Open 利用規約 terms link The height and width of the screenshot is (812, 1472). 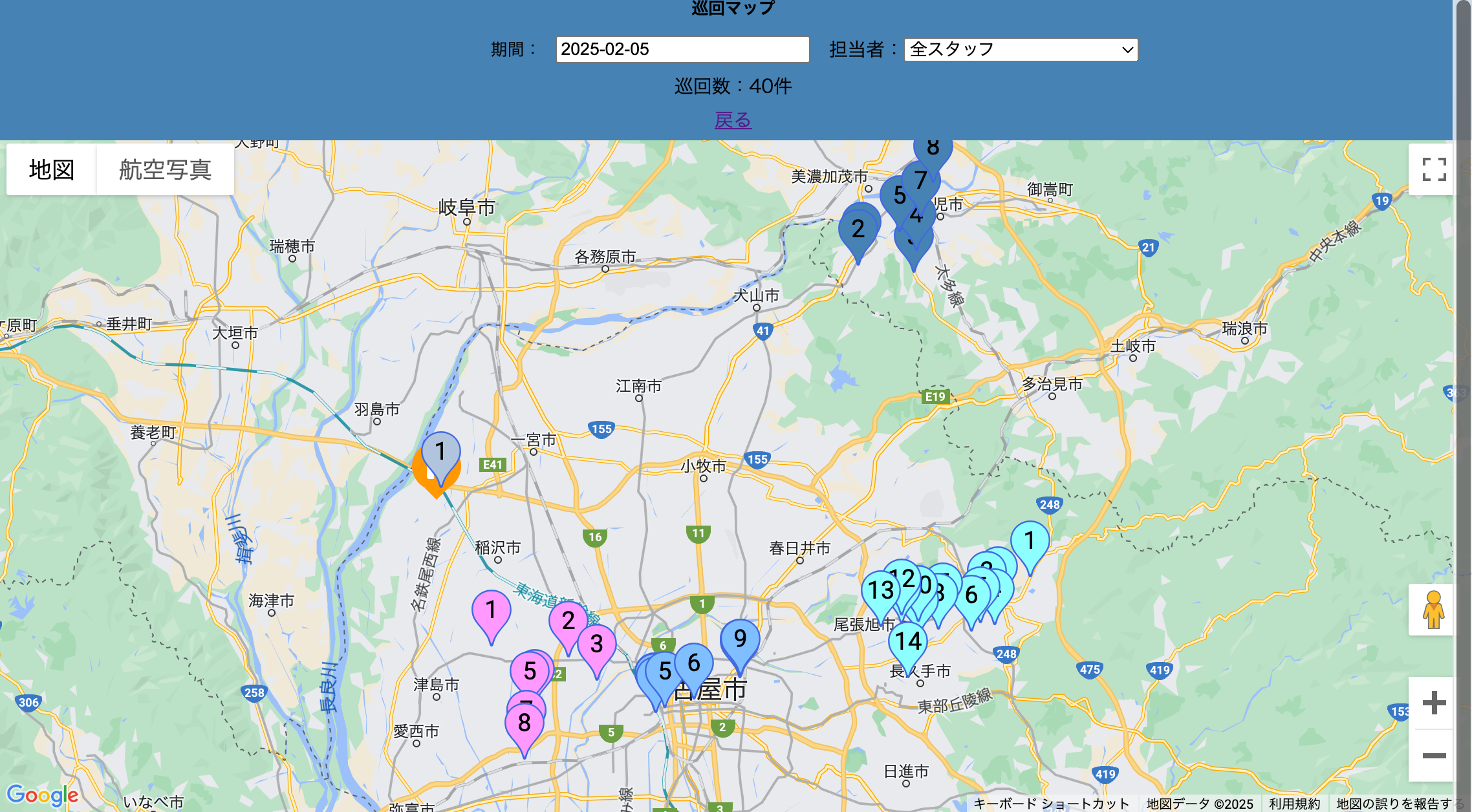(1294, 804)
